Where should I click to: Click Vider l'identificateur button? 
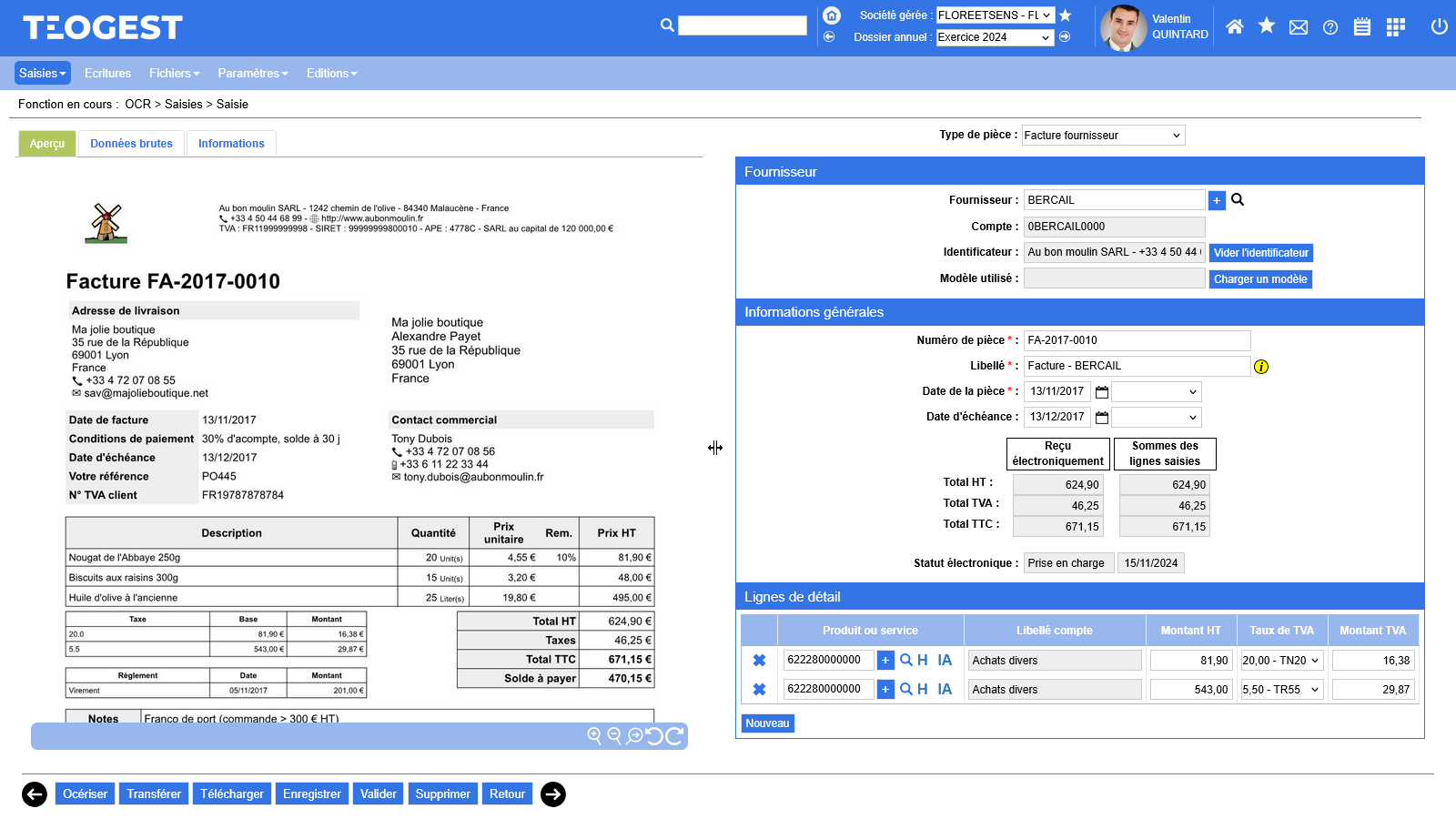point(1260,253)
